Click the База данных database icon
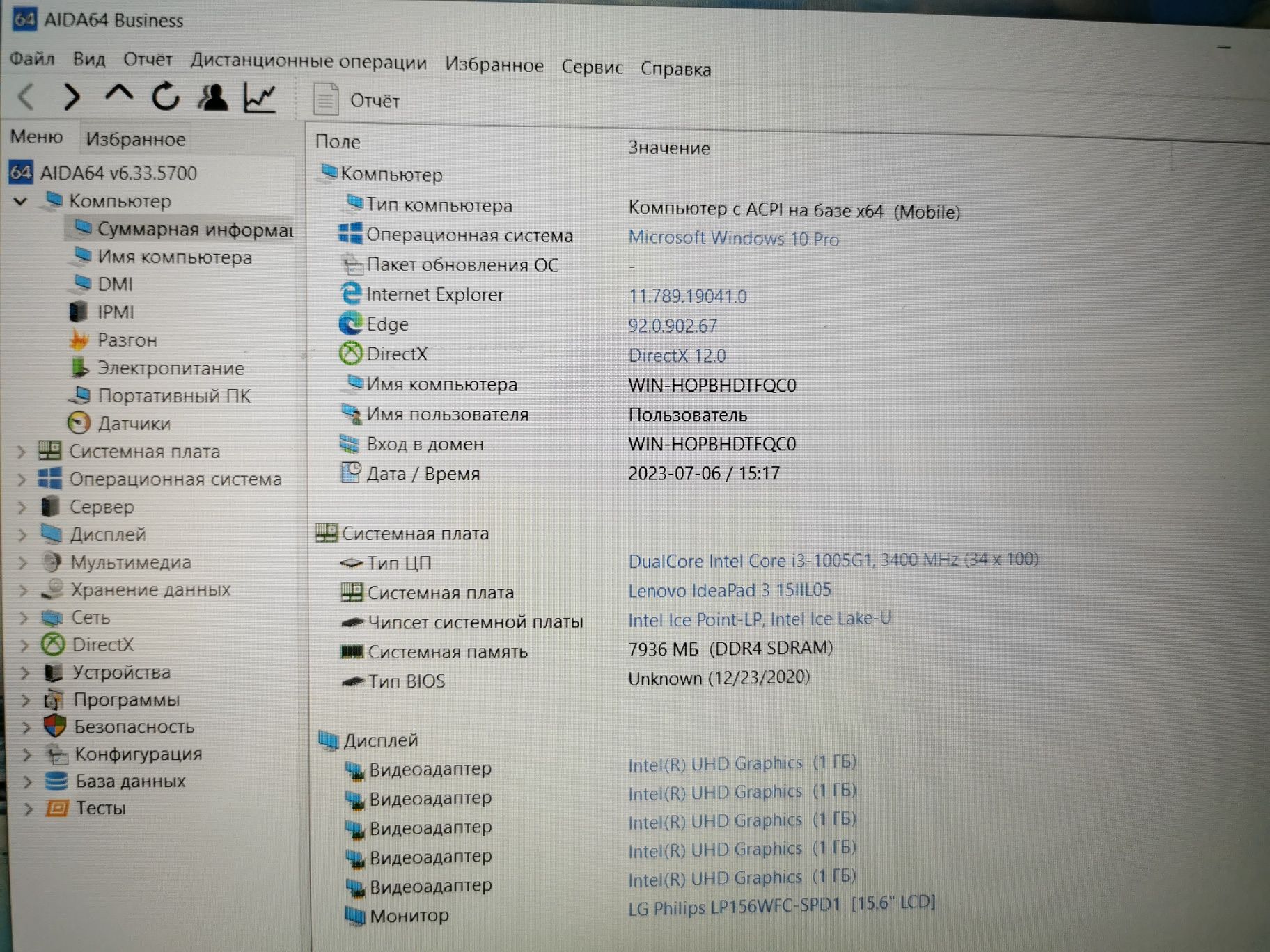Image resolution: width=1270 pixels, height=952 pixels. [x=56, y=781]
